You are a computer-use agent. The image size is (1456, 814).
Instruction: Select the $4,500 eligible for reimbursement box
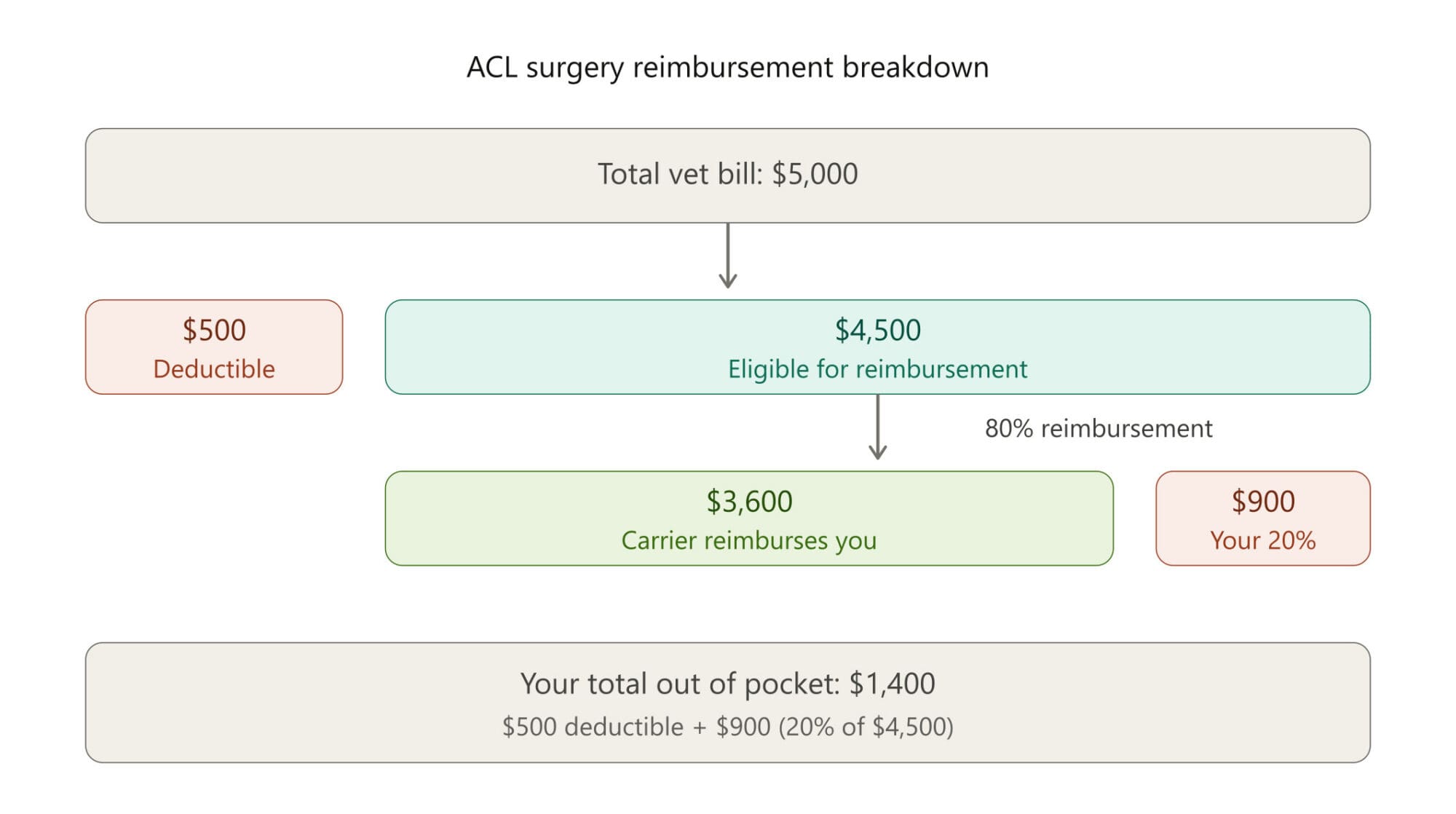877,347
